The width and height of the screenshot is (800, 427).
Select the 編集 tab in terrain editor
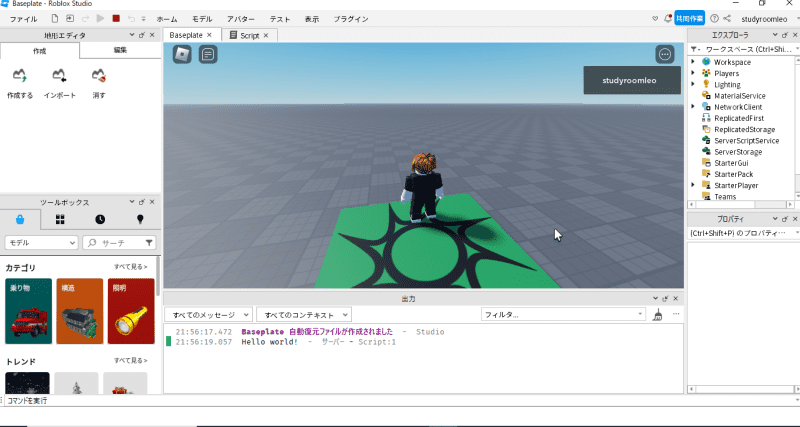click(120, 51)
